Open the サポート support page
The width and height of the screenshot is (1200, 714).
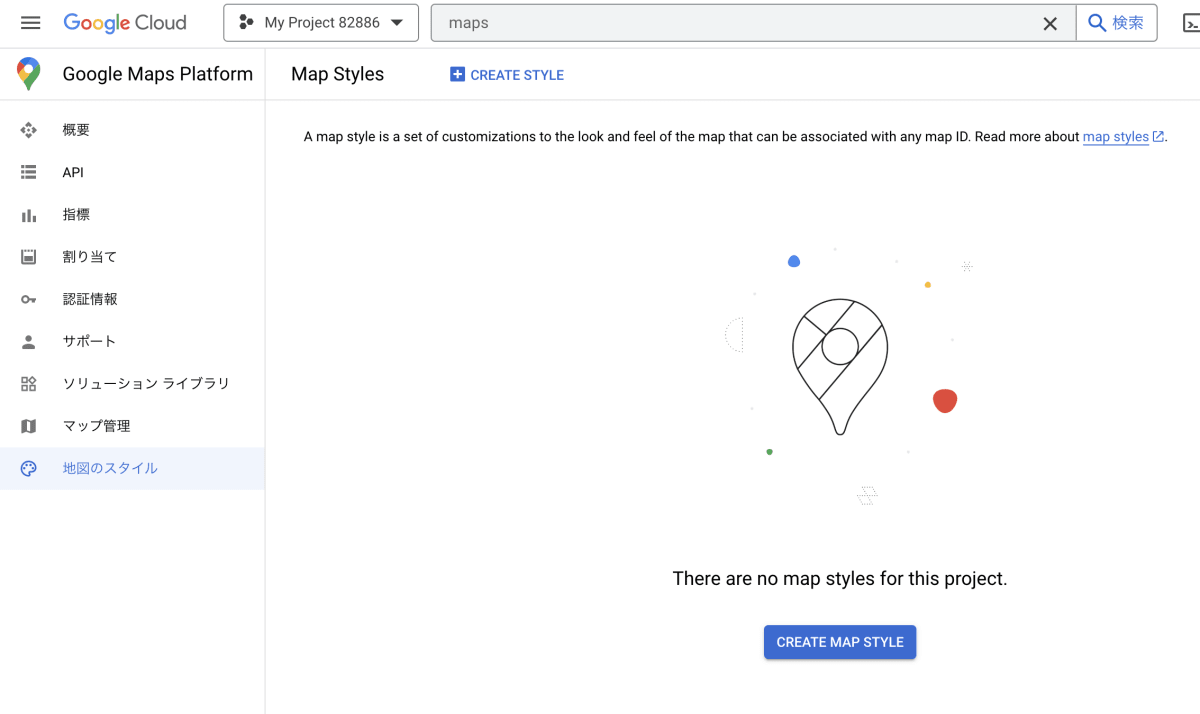click(x=132, y=341)
